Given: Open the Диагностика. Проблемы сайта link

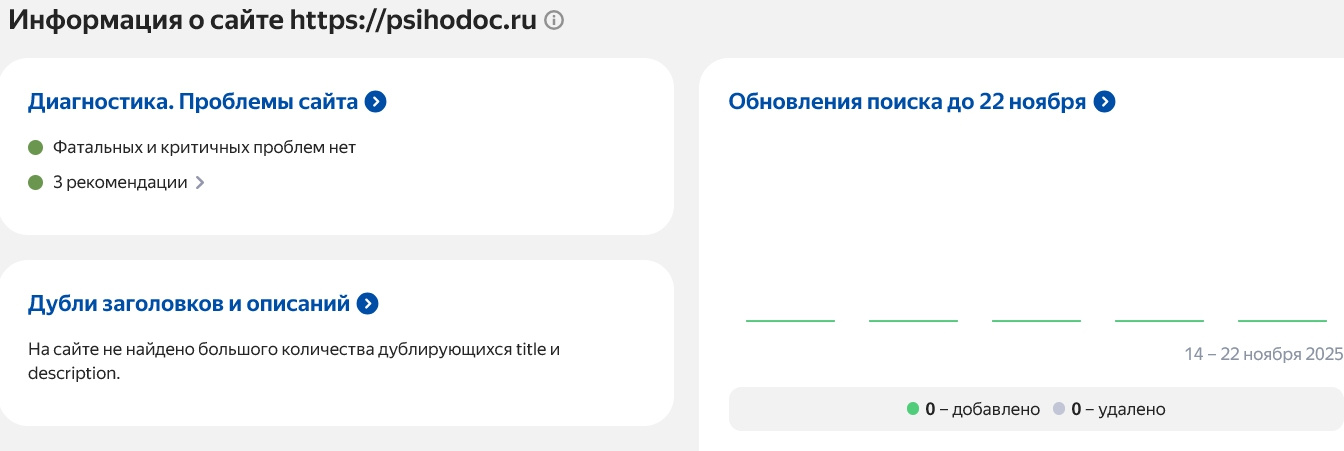Looking at the screenshot, I should tap(193, 101).
